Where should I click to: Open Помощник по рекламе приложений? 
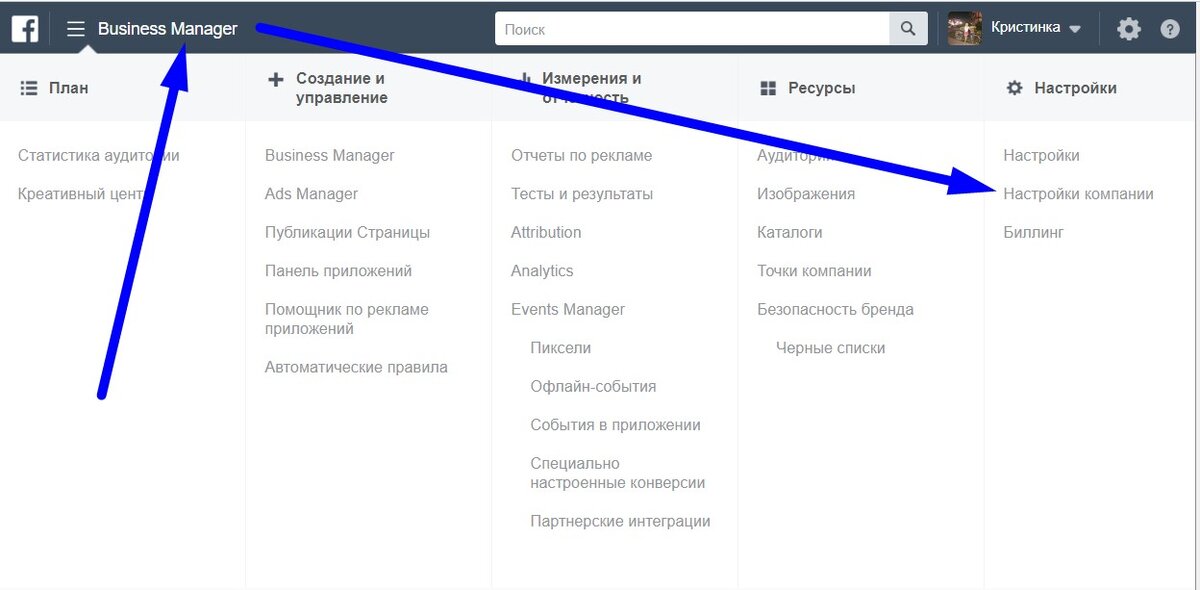(x=347, y=319)
